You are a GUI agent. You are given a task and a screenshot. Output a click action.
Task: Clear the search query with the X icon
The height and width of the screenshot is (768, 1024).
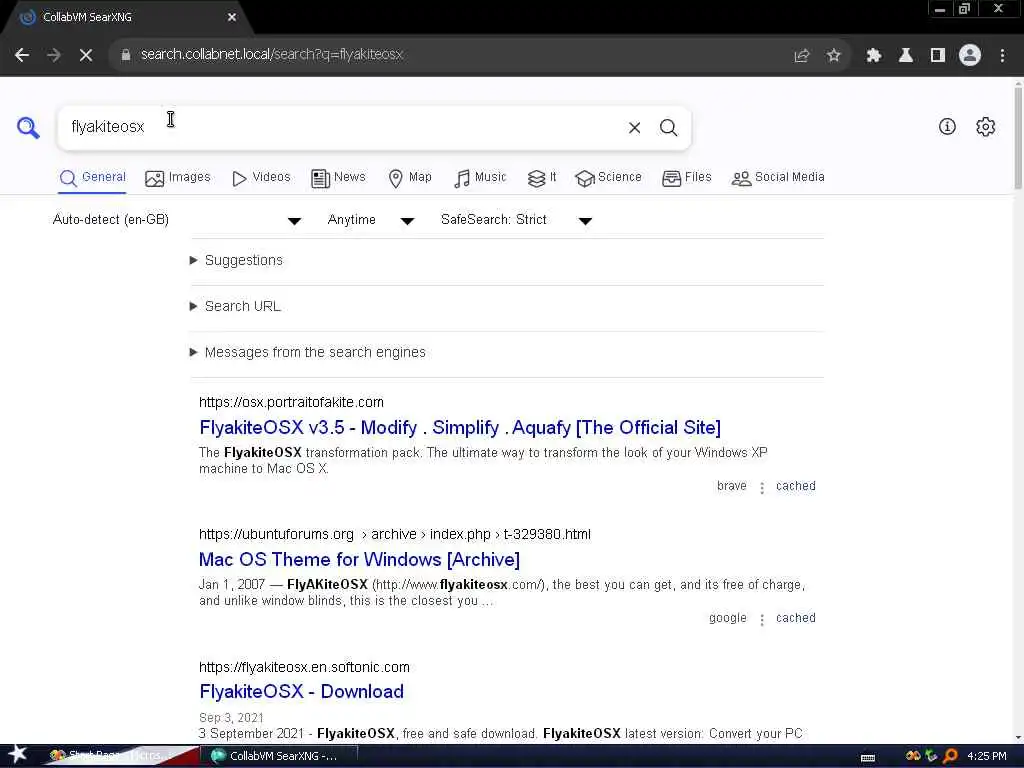click(x=634, y=128)
